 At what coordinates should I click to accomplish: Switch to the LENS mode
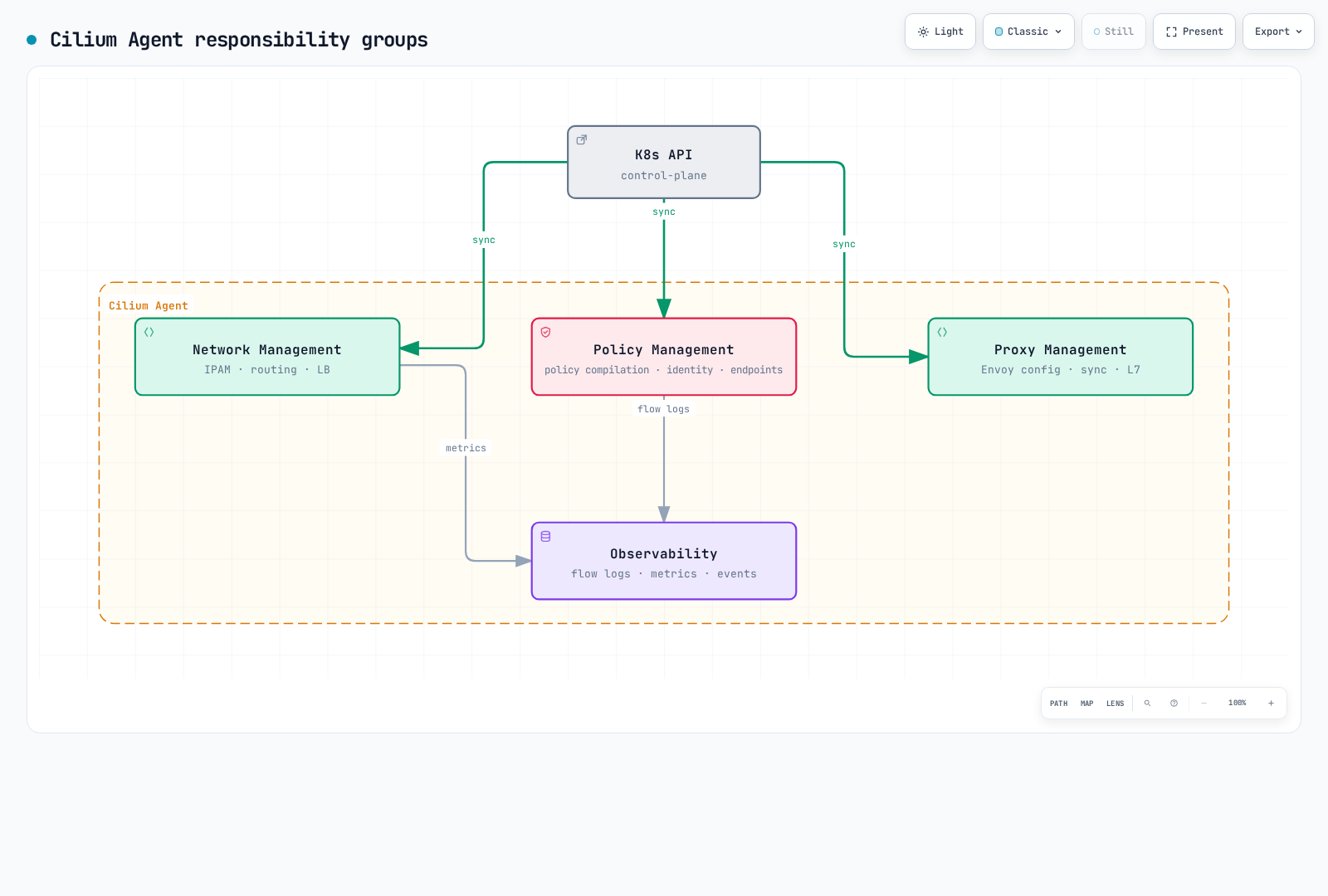point(1116,704)
